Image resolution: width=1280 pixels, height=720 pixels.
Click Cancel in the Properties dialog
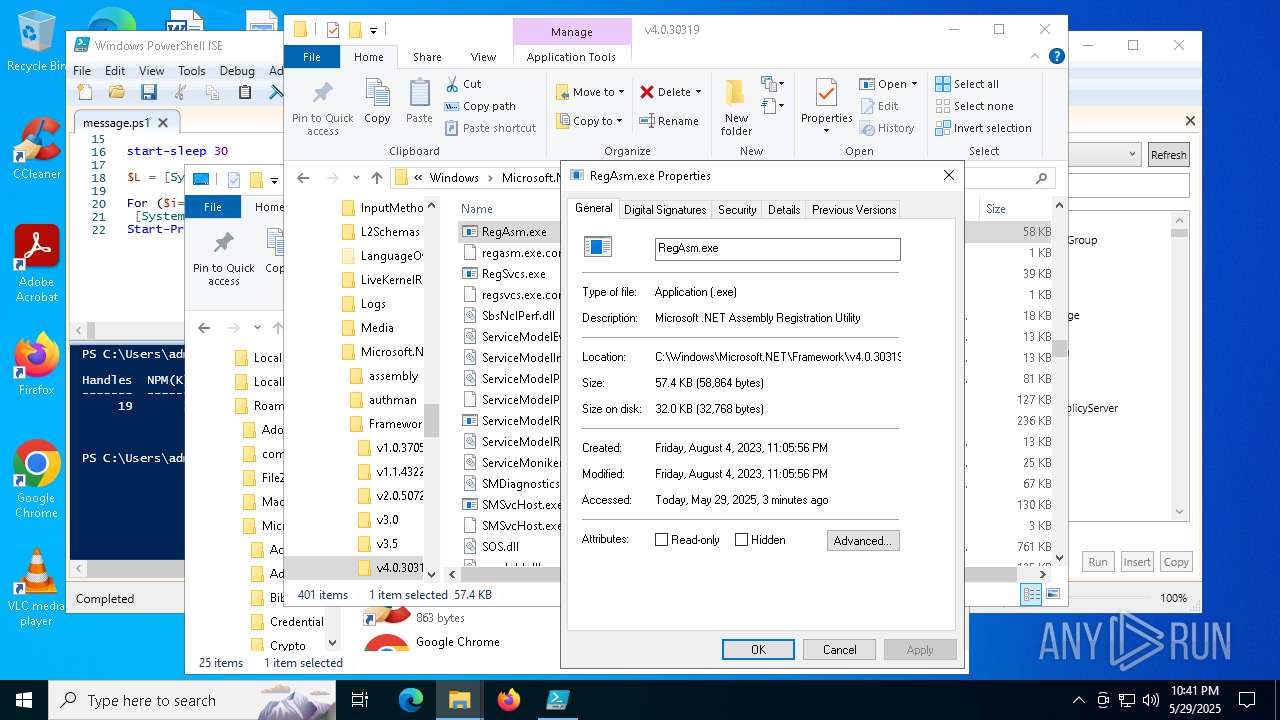pyautogui.click(x=840, y=650)
